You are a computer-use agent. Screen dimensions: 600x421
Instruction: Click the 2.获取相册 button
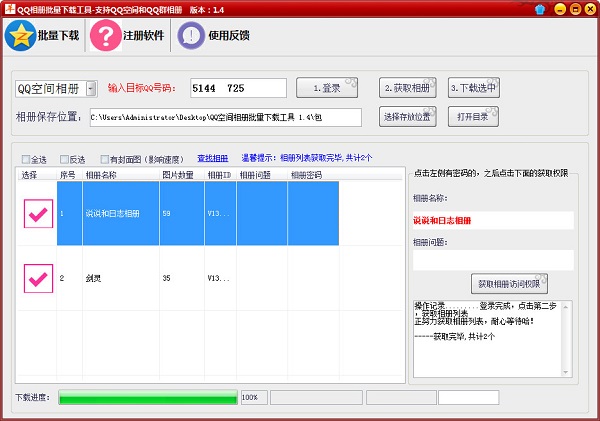408,88
